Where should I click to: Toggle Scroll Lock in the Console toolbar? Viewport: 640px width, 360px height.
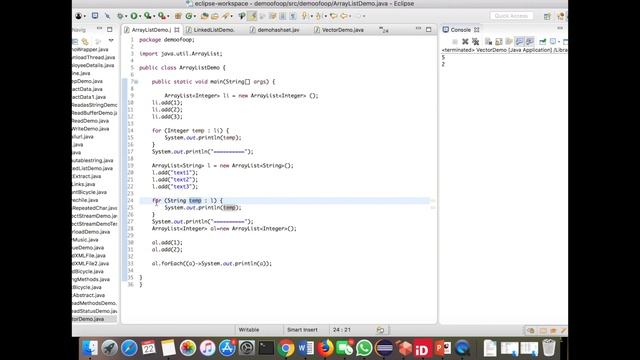tap(498, 42)
